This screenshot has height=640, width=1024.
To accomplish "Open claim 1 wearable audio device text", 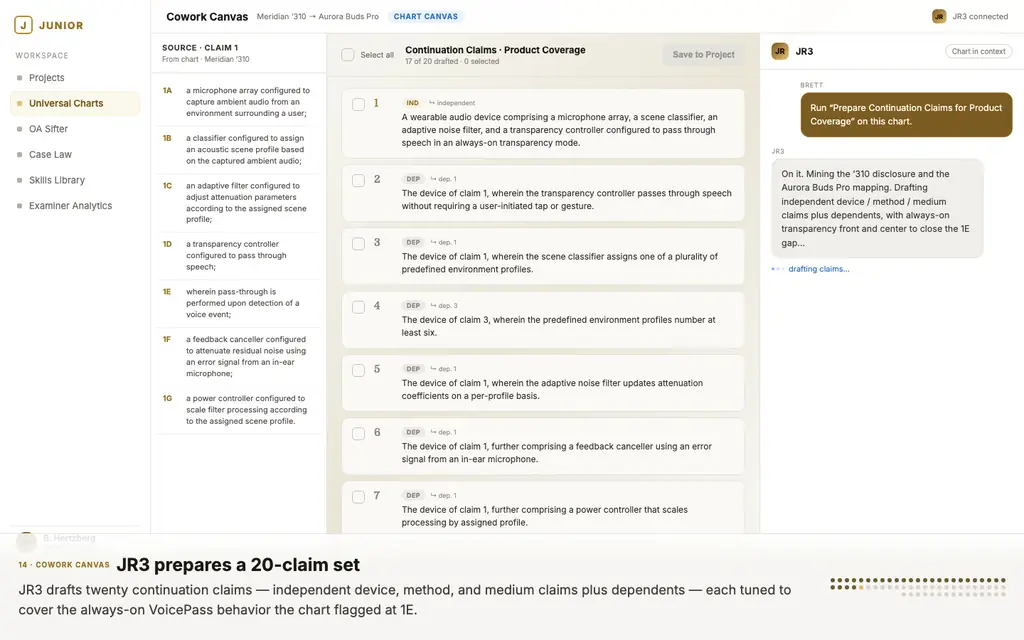I will [560, 130].
